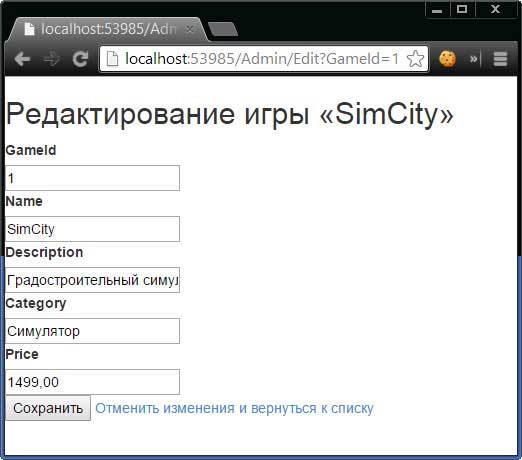Click the Price label
This screenshot has height=460, width=522.
pos(22,354)
